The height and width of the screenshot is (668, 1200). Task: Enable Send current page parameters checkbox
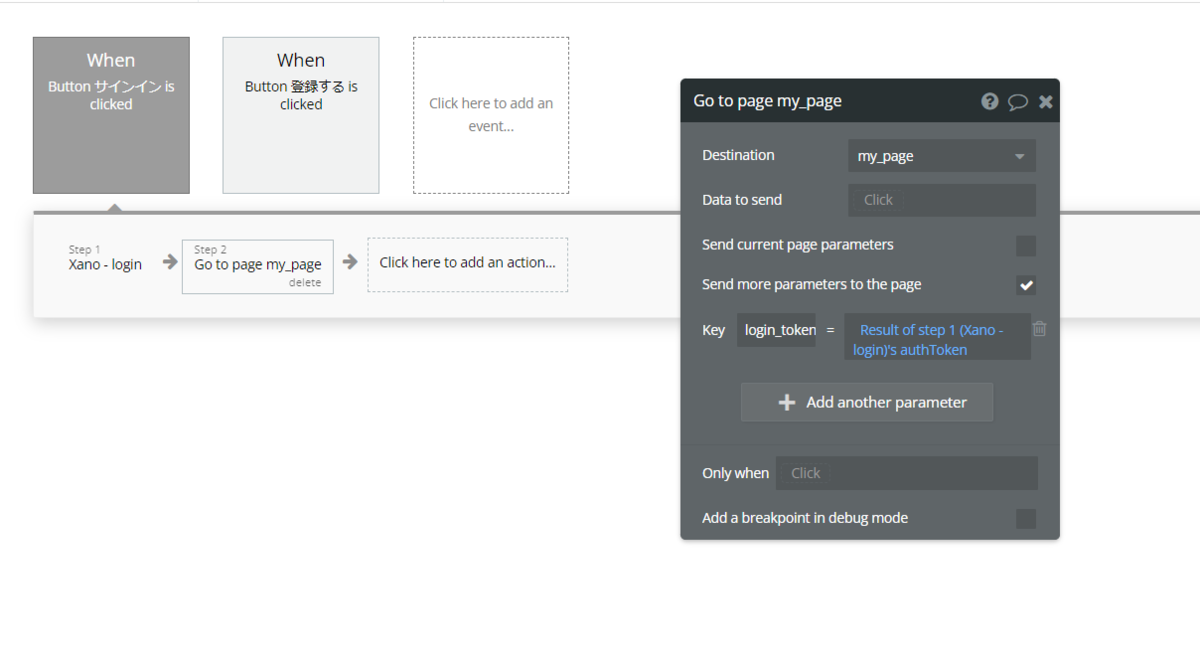point(1026,246)
